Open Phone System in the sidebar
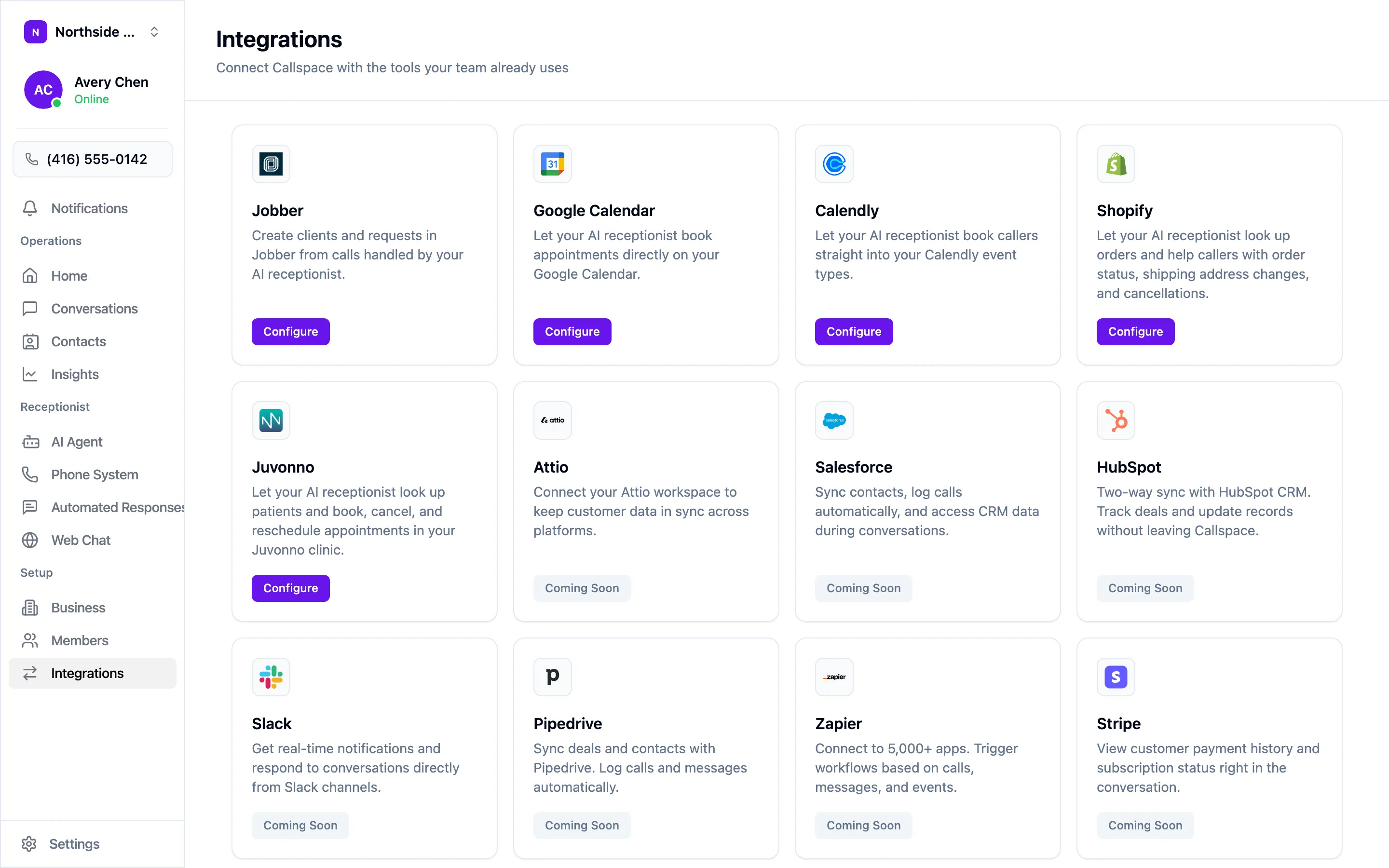 coord(93,474)
